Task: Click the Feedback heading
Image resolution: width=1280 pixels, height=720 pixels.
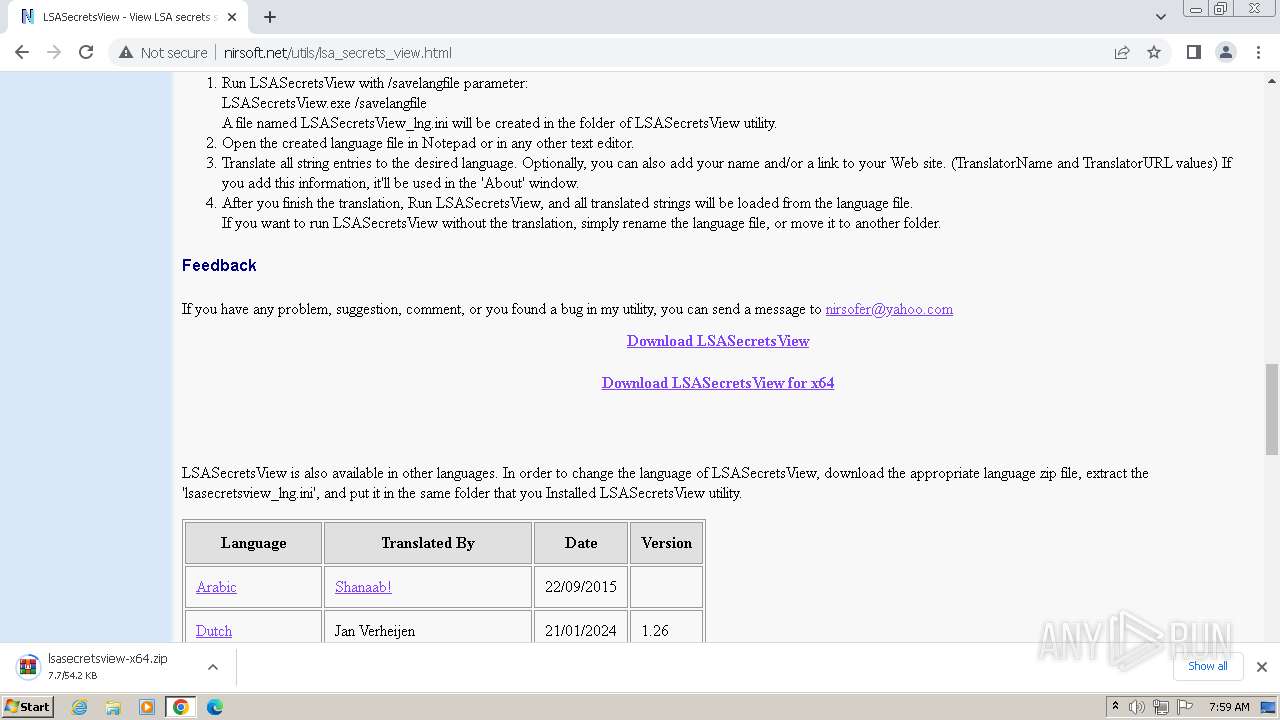Action: click(x=219, y=265)
